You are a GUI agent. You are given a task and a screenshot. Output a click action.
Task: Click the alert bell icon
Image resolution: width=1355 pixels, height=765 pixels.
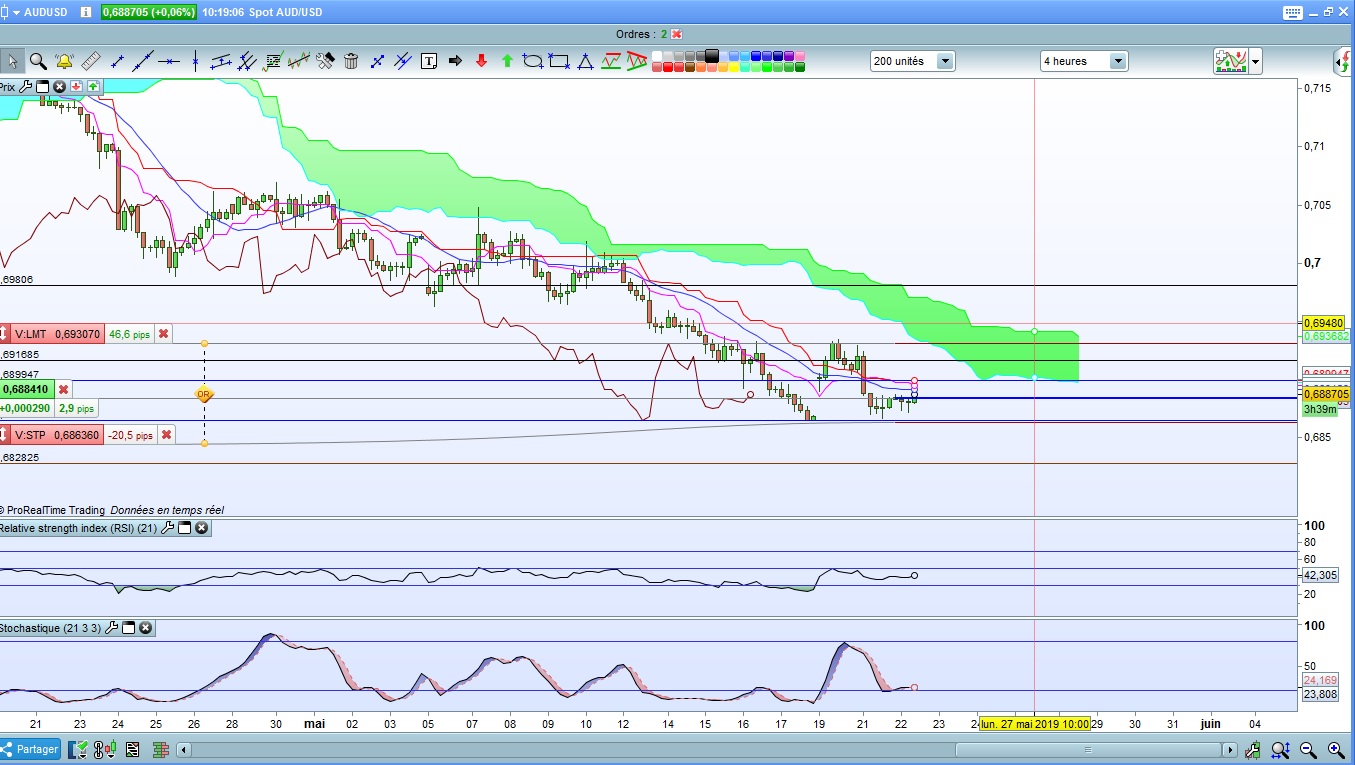(64, 61)
